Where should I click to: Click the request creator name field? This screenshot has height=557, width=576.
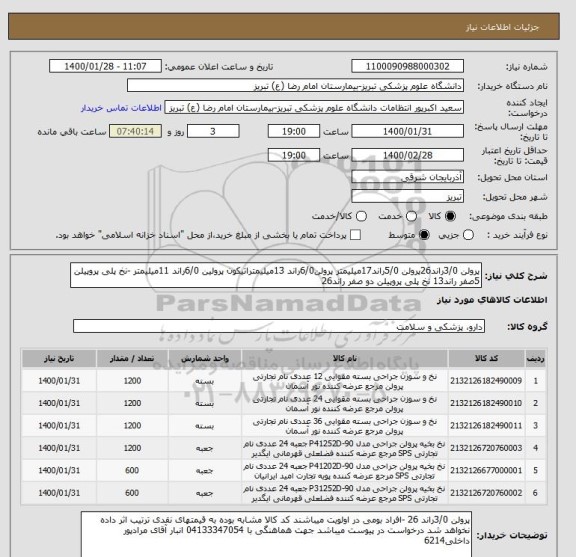pyautogui.click(x=314, y=108)
